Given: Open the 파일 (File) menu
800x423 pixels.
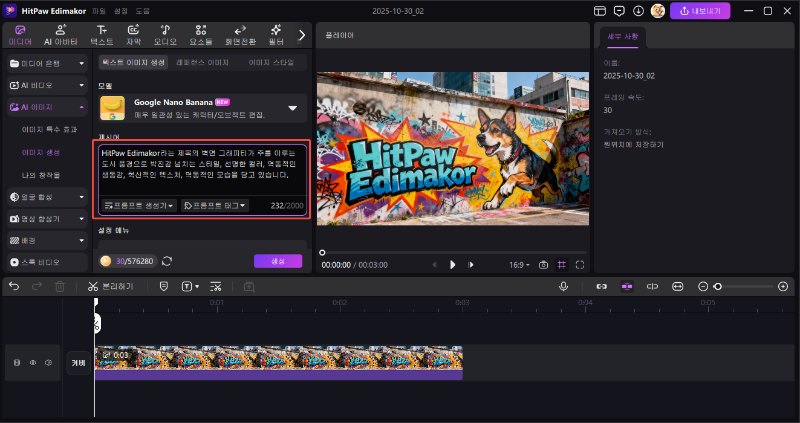Looking at the screenshot, I should [98, 11].
